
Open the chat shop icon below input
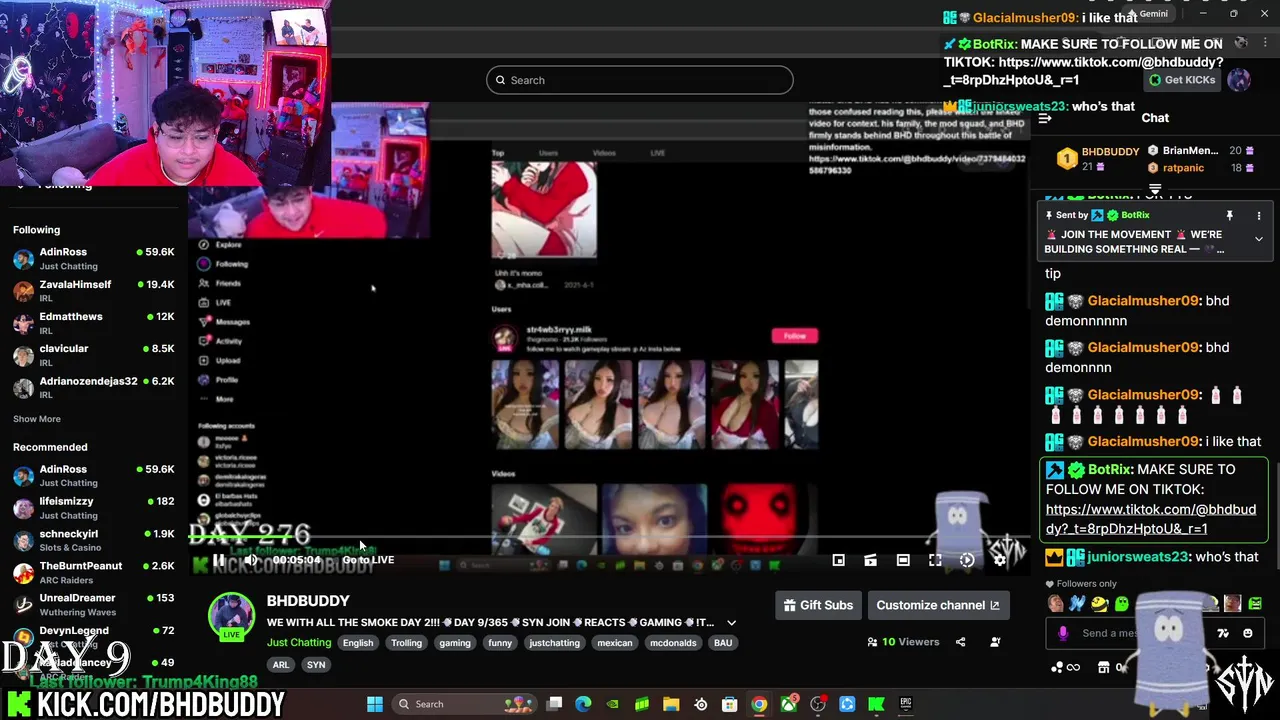[x=1104, y=667]
